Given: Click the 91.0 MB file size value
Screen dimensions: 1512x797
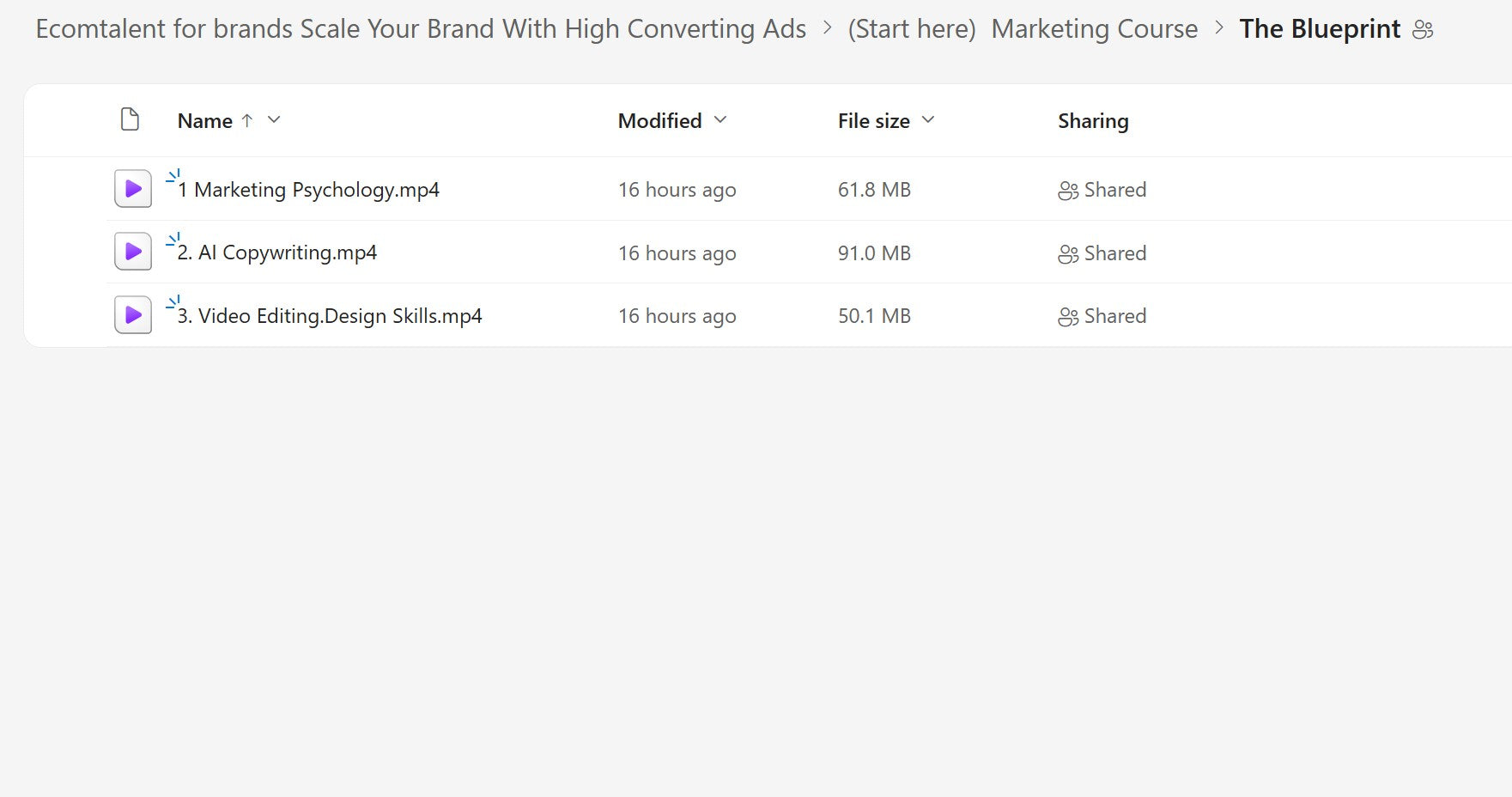Looking at the screenshot, I should tap(874, 253).
